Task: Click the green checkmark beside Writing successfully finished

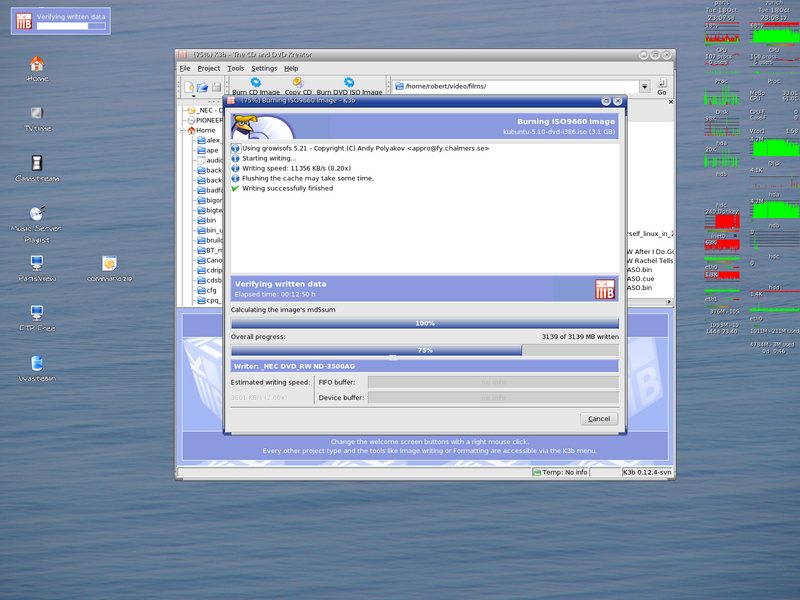Action: [x=235, y=188]
